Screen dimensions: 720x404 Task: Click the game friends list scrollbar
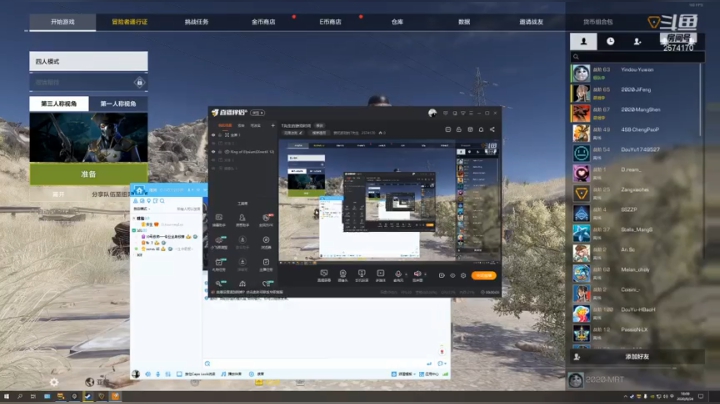pyautogui.click(x=701, y=100)
